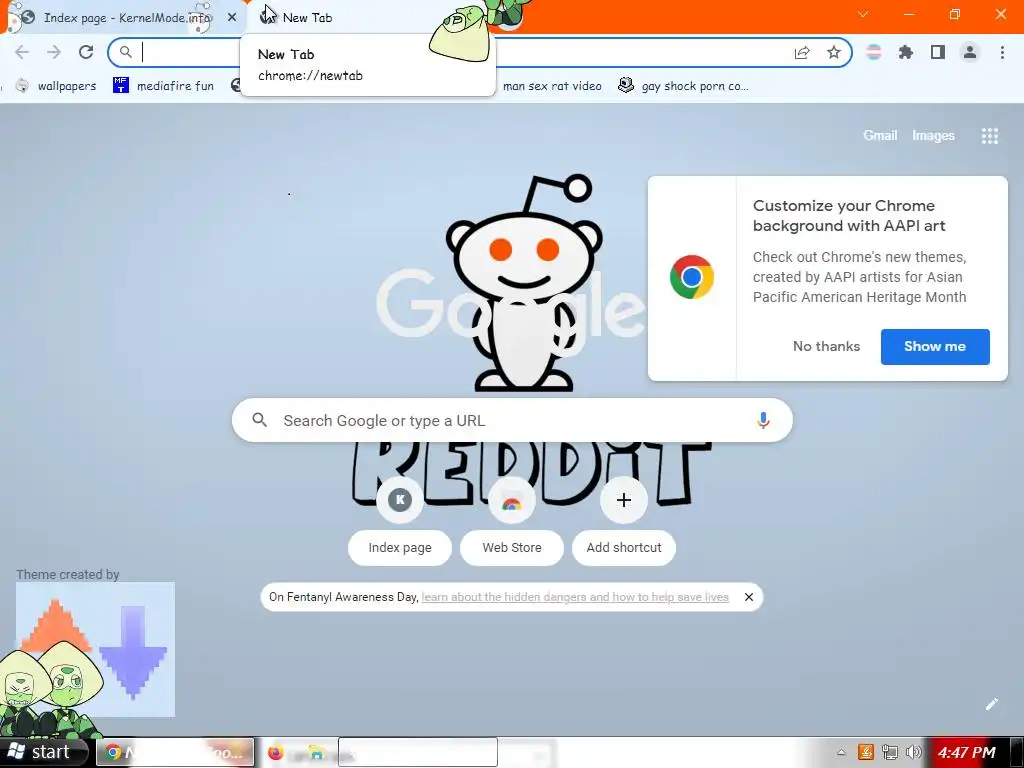The width and height of the screenshot is (1024, 768).
Task: Open the Windows start menu
Action: tap(43, 752)
